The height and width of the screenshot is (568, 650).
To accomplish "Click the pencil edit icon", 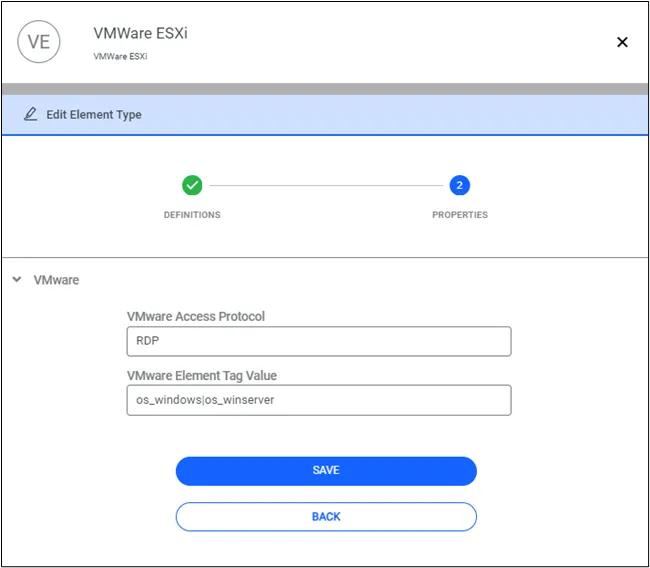I will click(30, 114).
